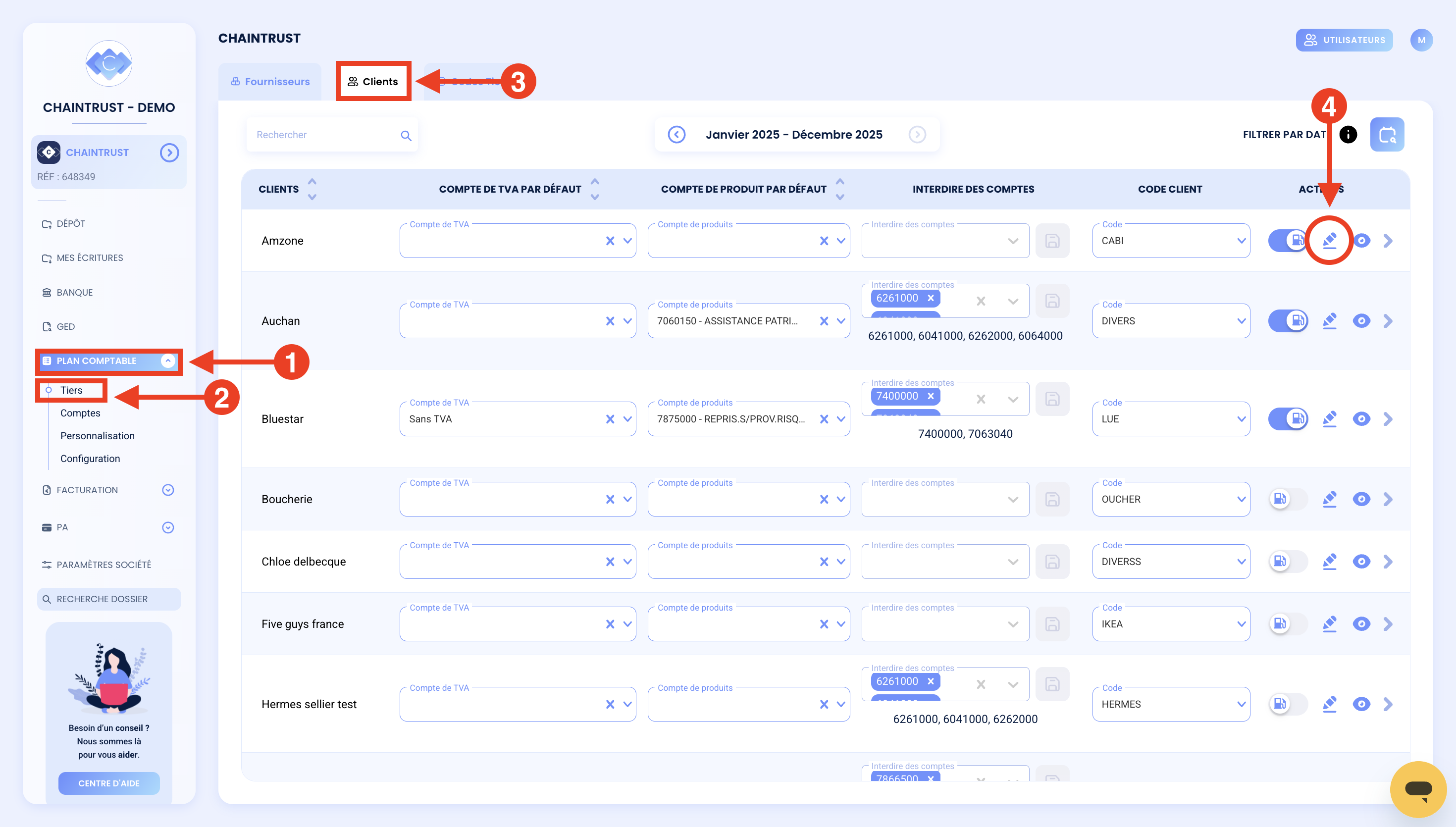Sort by Compte de TVA par défaut column
The width and height of the screenshot is (1456, 827).
click(x=595, y=189)
